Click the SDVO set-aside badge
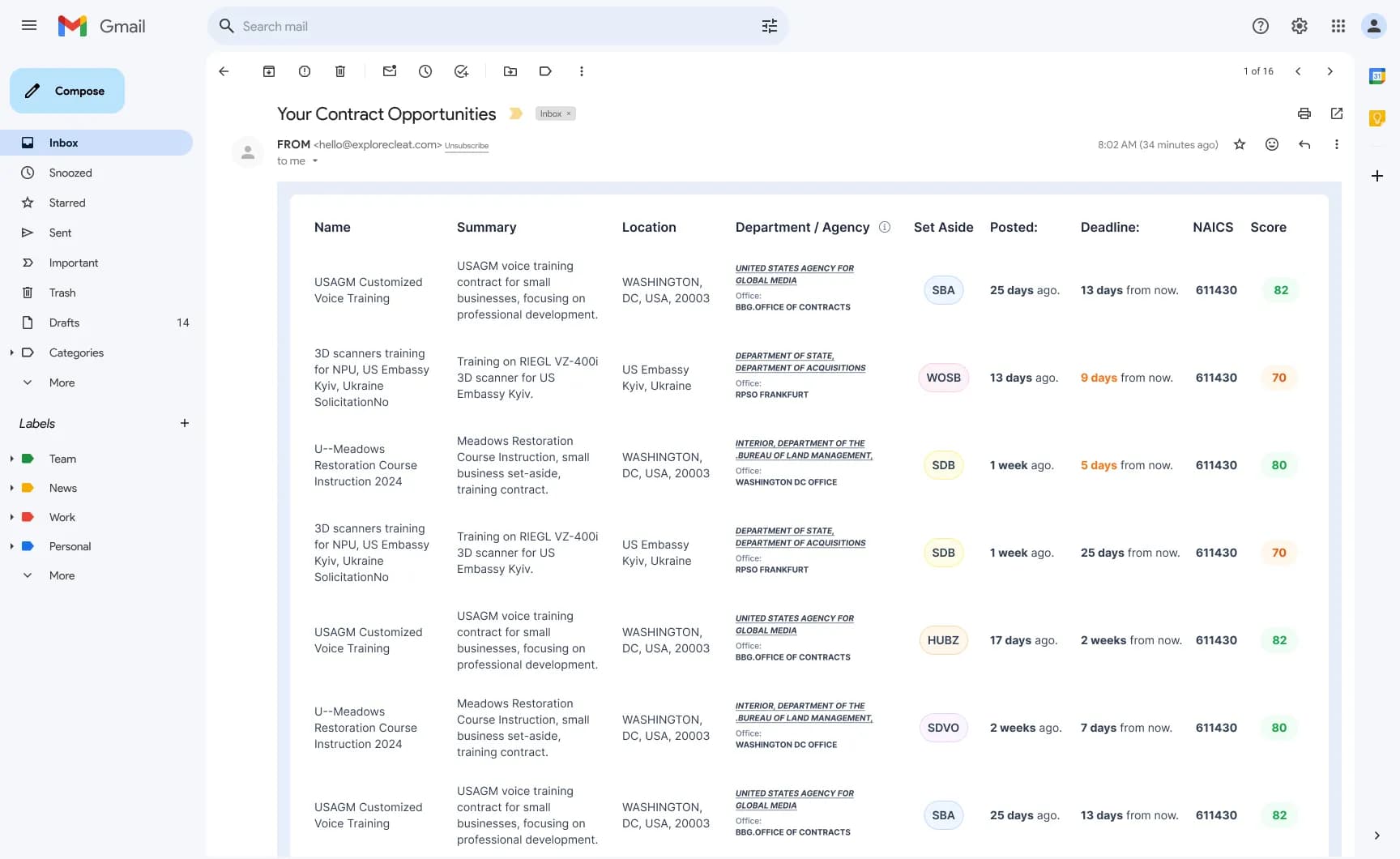This screenshot has width=1400, height=859. (x=943, y=728)
